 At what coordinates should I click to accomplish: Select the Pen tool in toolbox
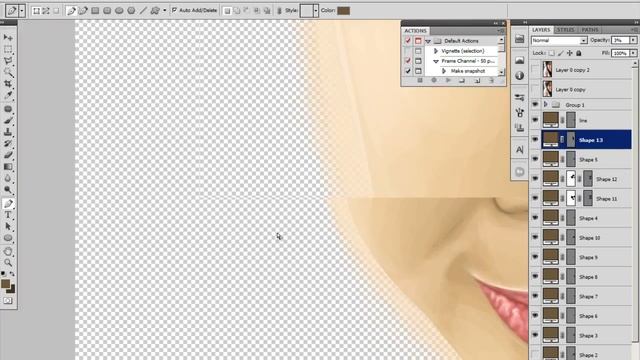(8, 203)
